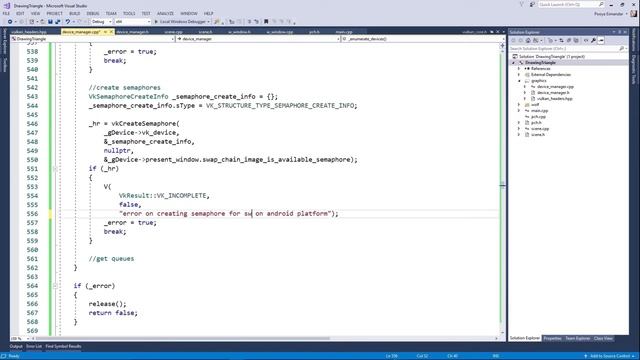640x360 pixels.
Task: Click user account avatar picture
Action: 633,13
